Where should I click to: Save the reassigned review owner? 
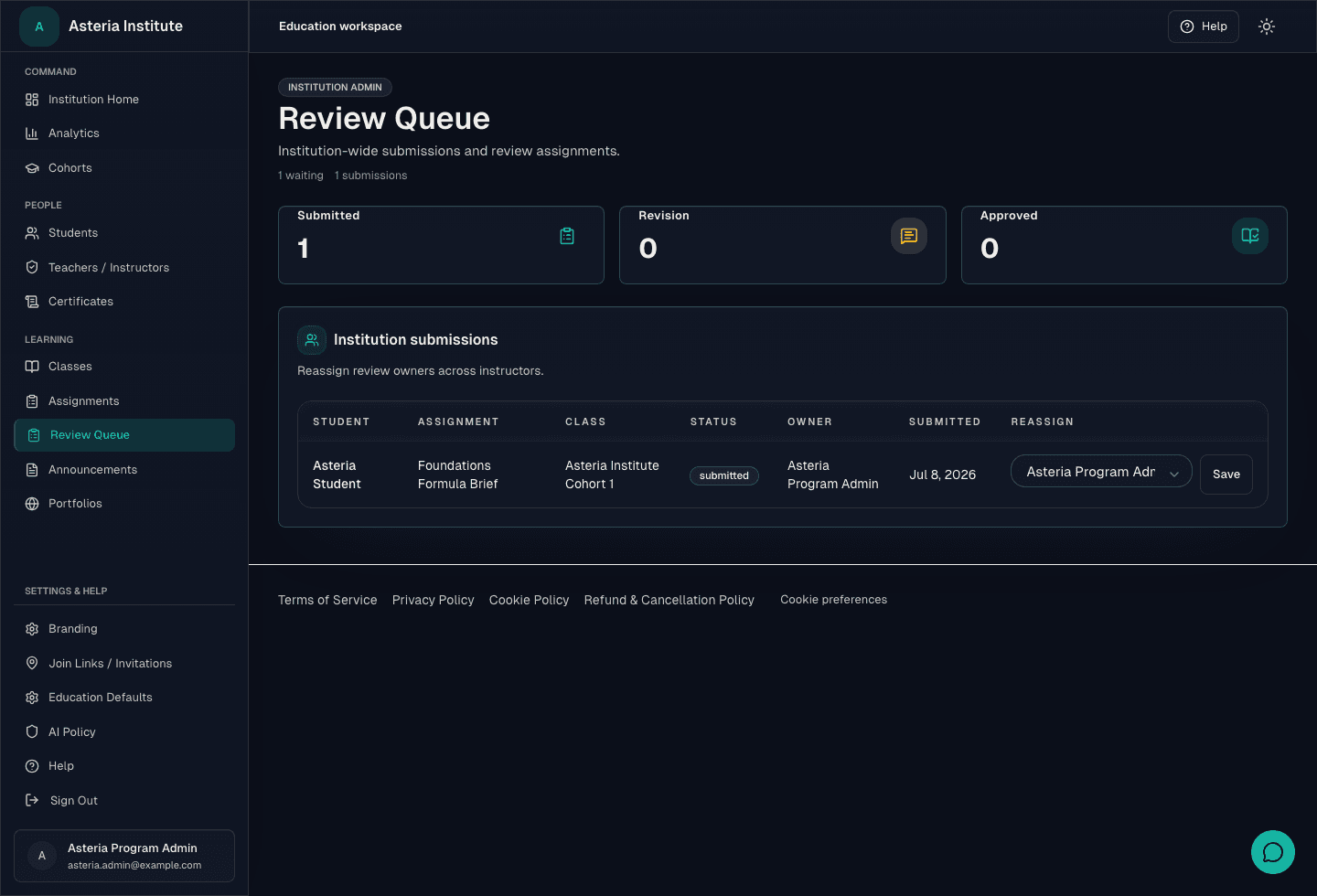click(1226, 475)
